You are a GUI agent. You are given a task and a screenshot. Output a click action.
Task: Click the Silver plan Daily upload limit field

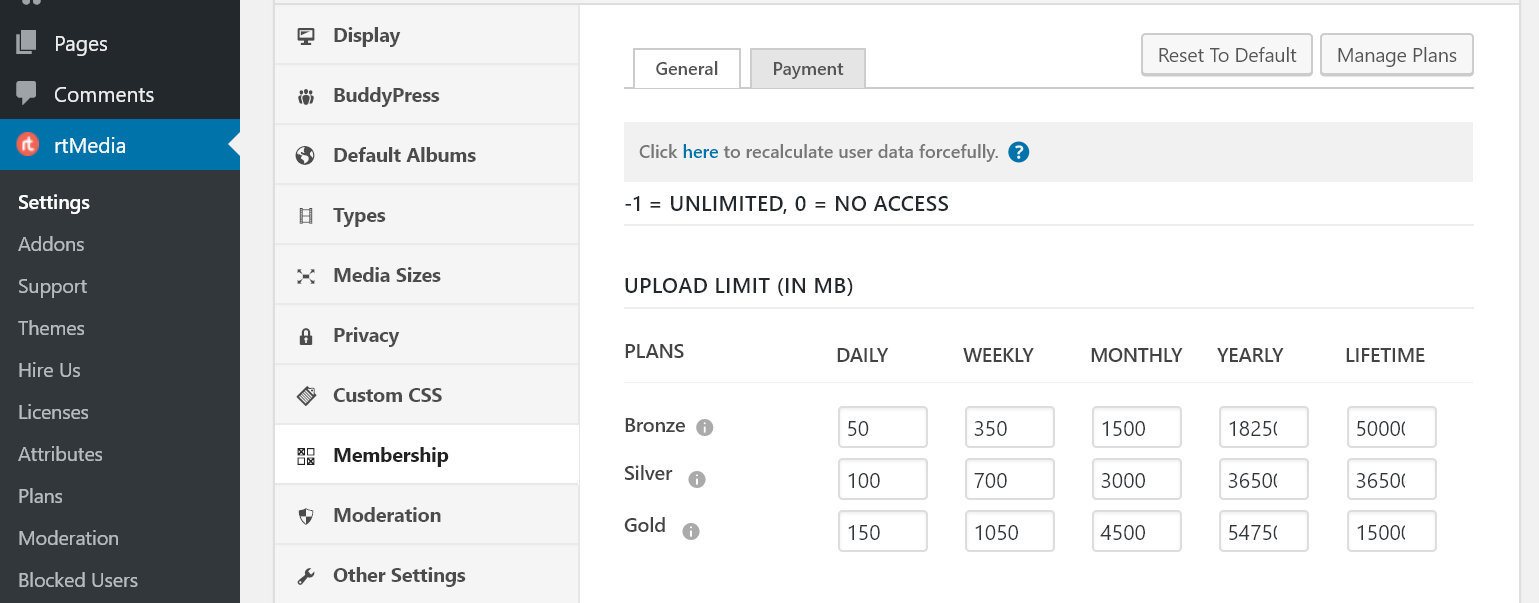882,479
